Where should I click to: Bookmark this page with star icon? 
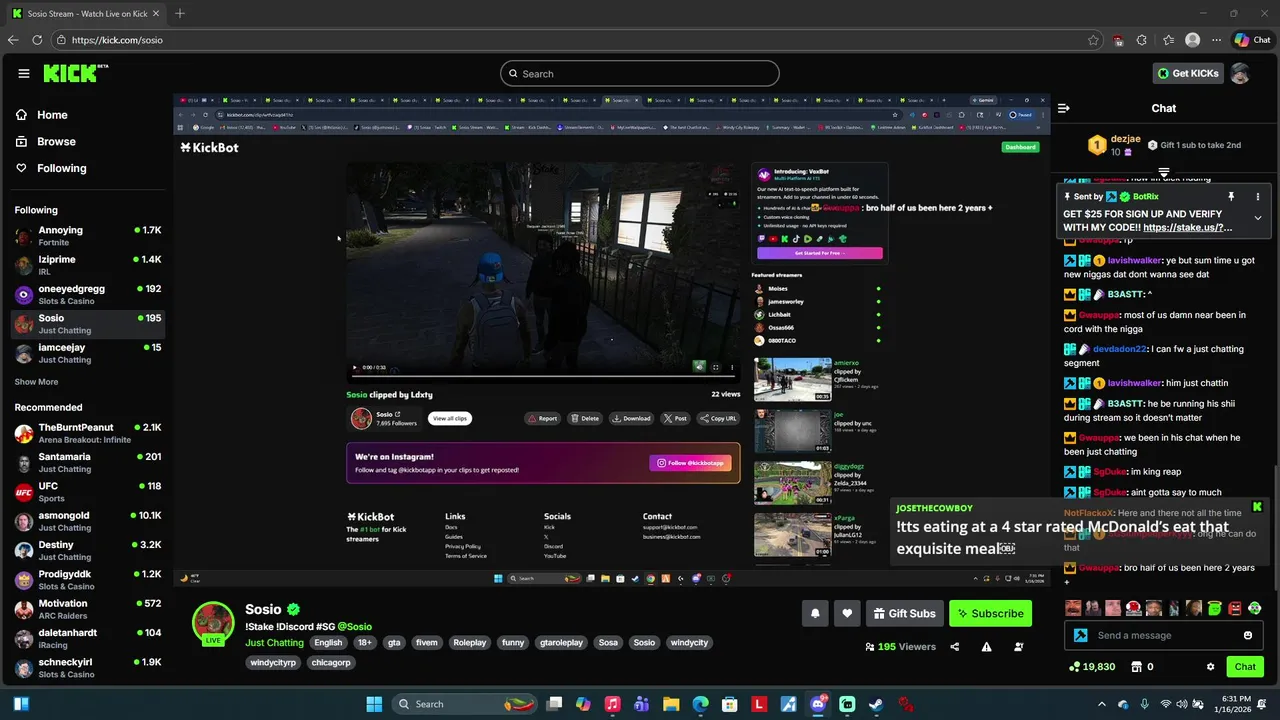(1093, 40)
